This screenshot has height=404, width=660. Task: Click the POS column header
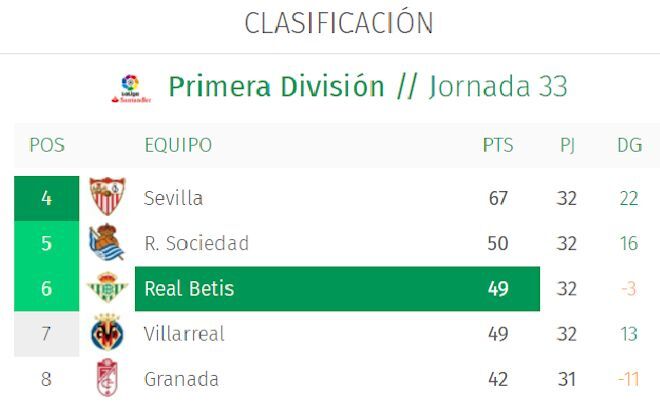pyautogui.click(x=47, y=145)
